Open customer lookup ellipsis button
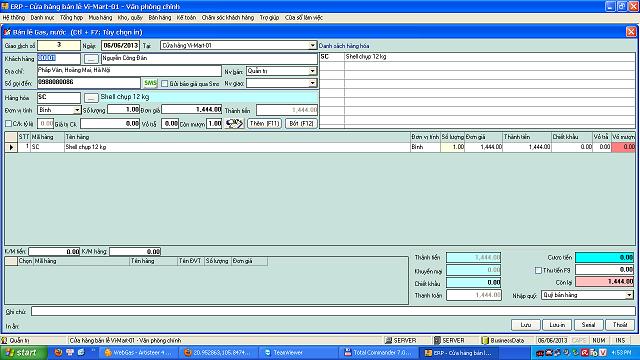Screen dimensions: 640x360 91,59
